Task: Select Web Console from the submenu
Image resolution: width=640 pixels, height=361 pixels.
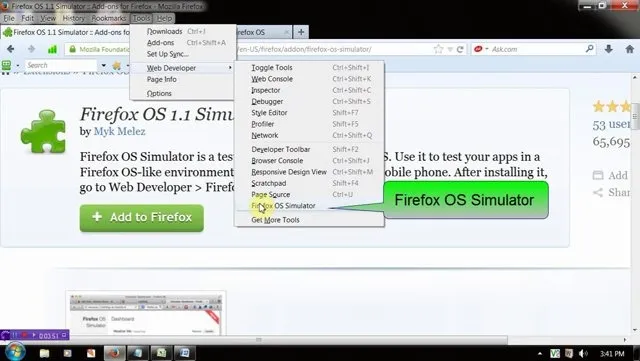Action: pyautogui.click(x=272, y=79)
